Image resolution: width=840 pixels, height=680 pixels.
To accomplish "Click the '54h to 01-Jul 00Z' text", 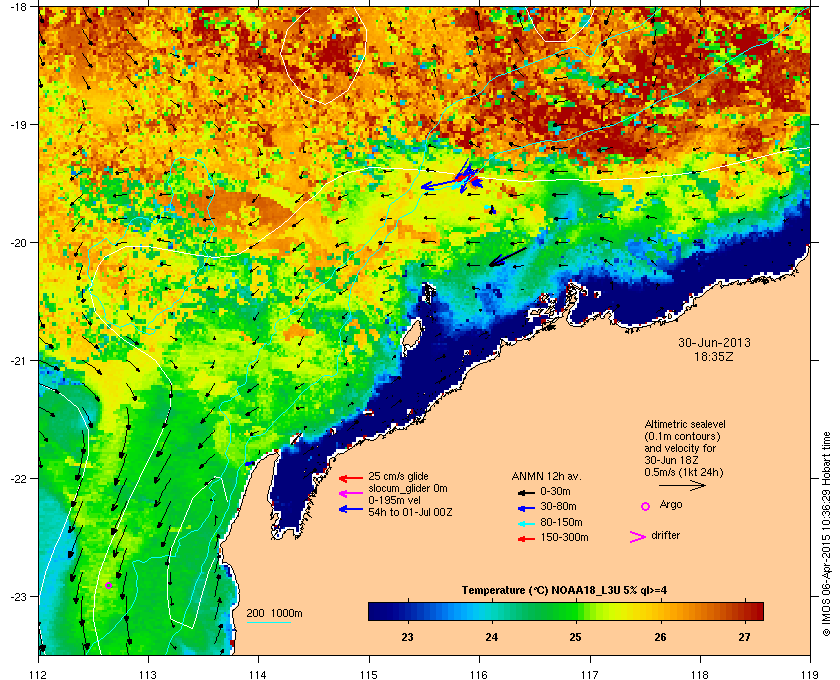I will 410,512.
